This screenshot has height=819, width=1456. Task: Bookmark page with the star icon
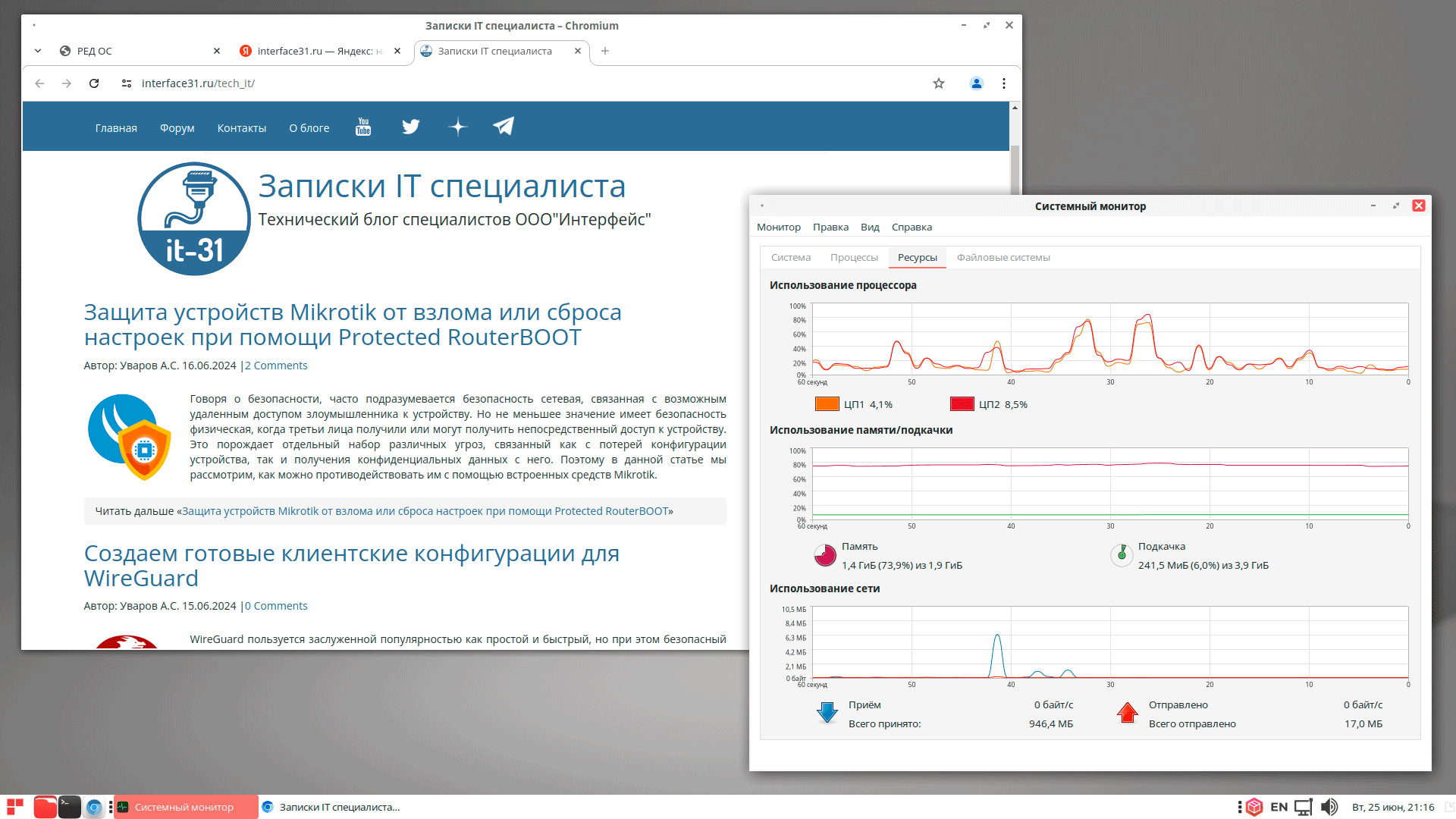click(x=939, y=83)
